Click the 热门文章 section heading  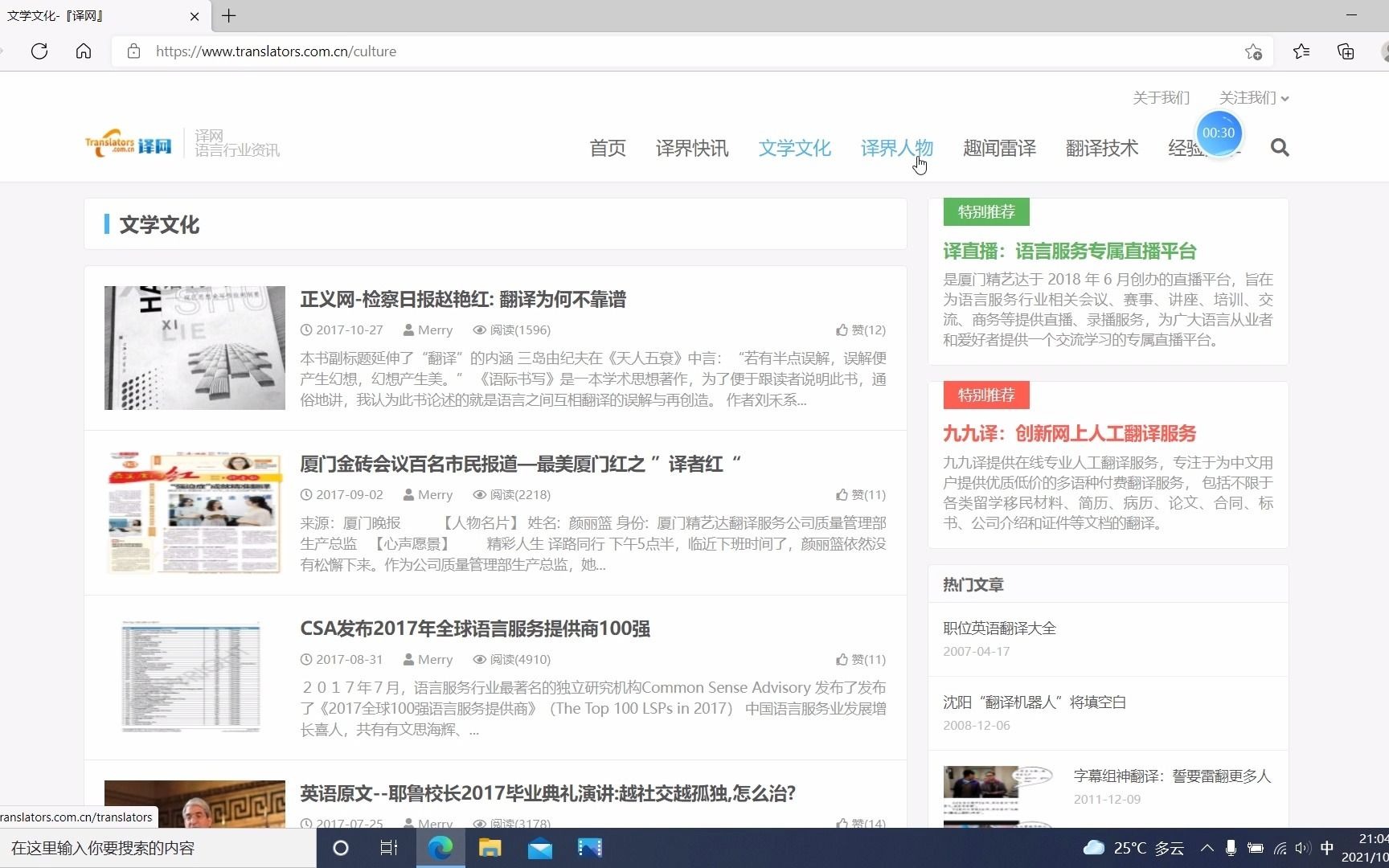pyautogui.click(x=973, y=585)
